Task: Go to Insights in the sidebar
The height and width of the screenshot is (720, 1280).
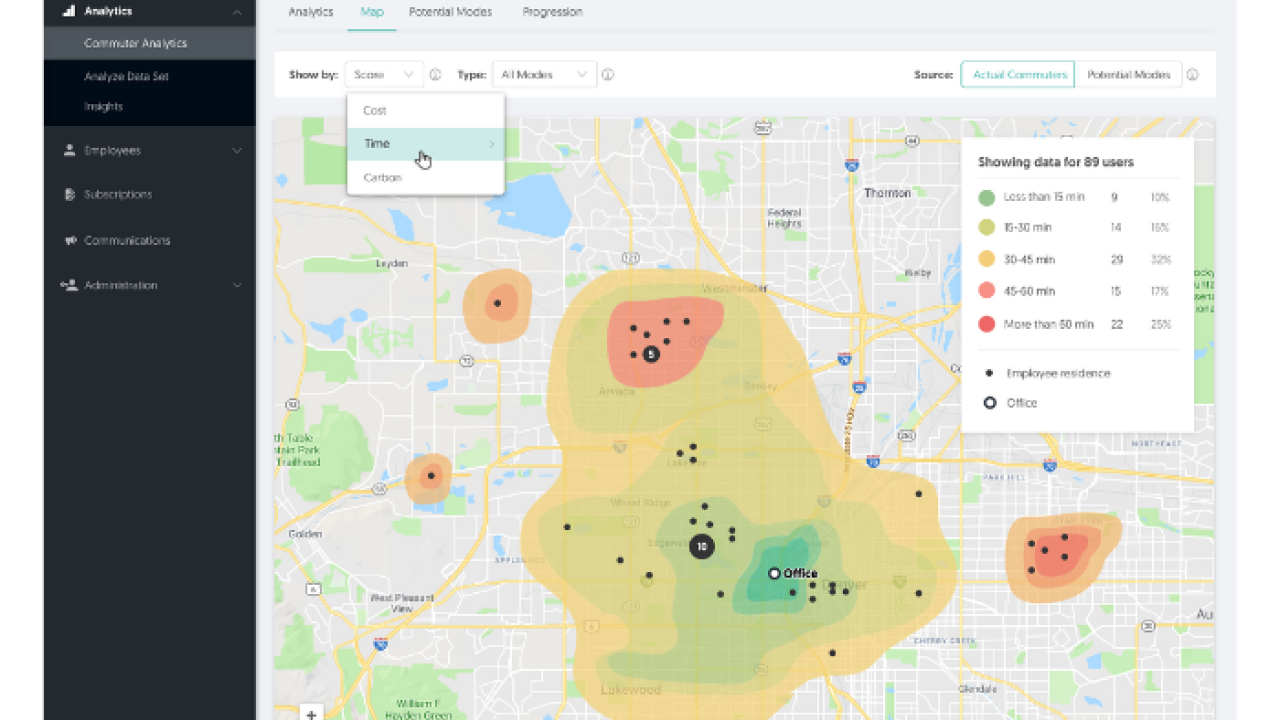Action: [x=103, y=106]
